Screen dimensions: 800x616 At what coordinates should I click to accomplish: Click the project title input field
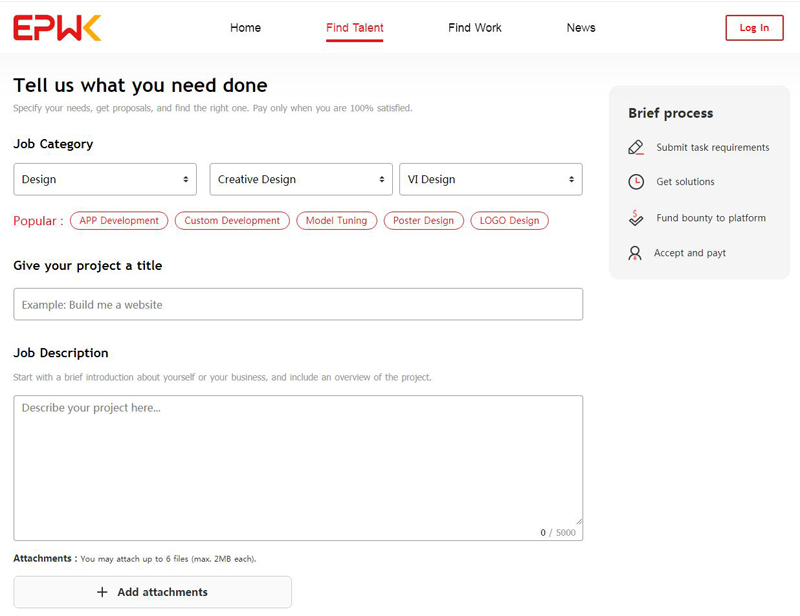[x=298, y=304]
